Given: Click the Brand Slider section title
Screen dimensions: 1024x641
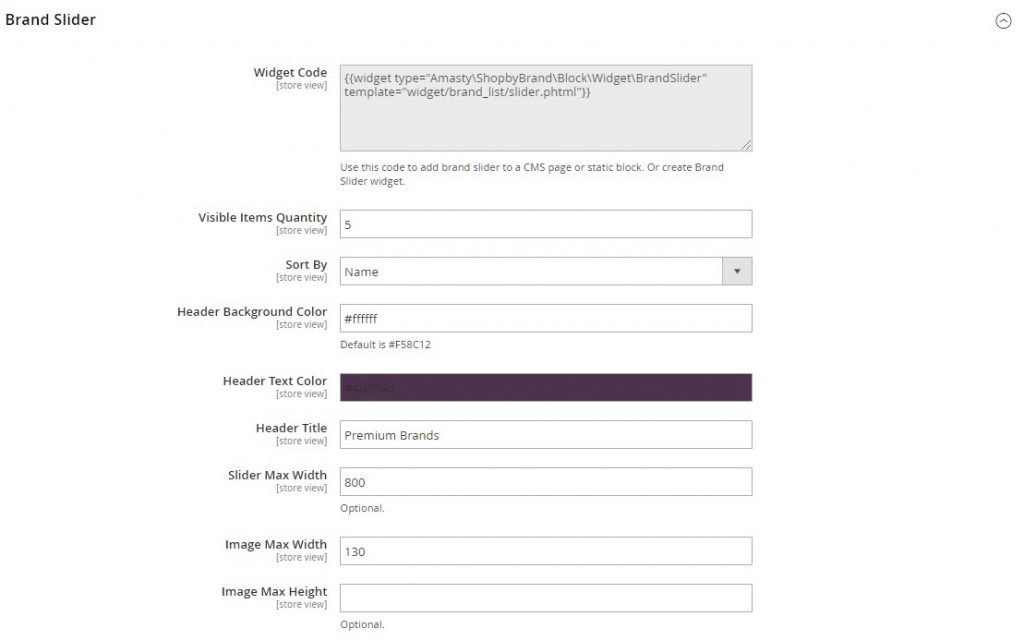Looking at the screenshot, I should point(51,20).
